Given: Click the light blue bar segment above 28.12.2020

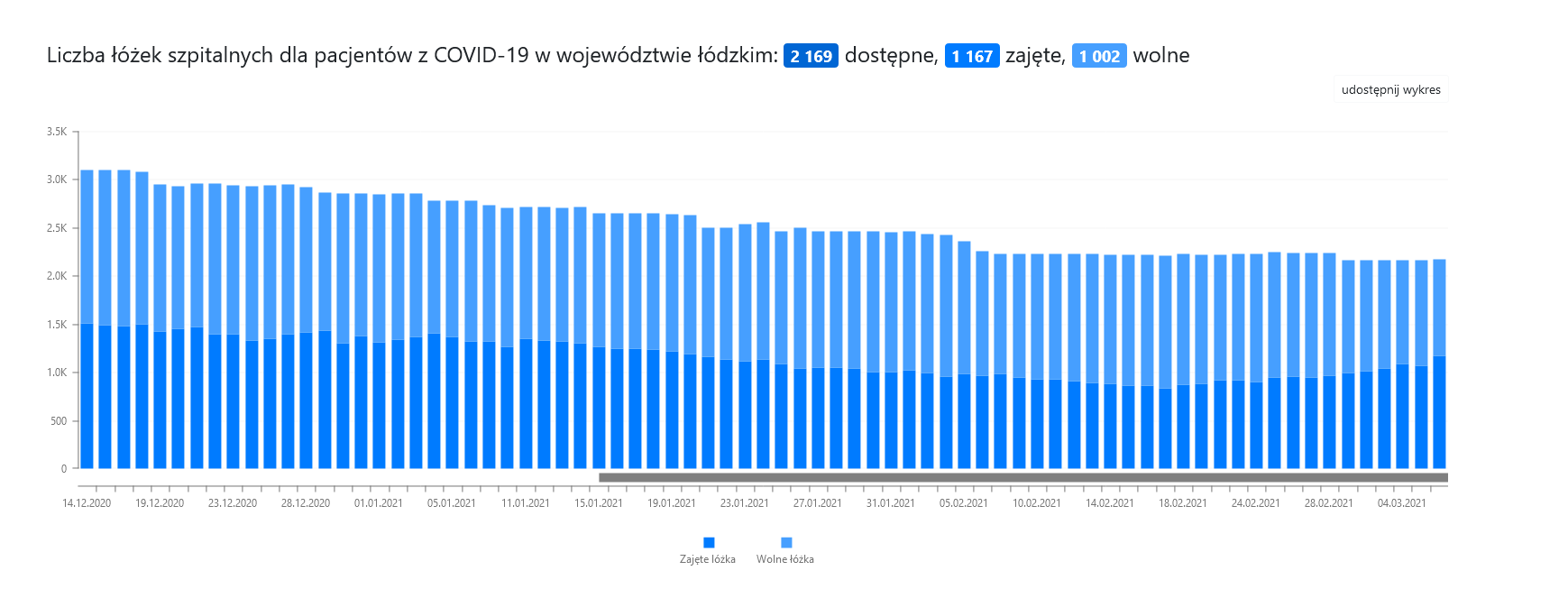Looking at the screenshot, I should pos(306,260).
